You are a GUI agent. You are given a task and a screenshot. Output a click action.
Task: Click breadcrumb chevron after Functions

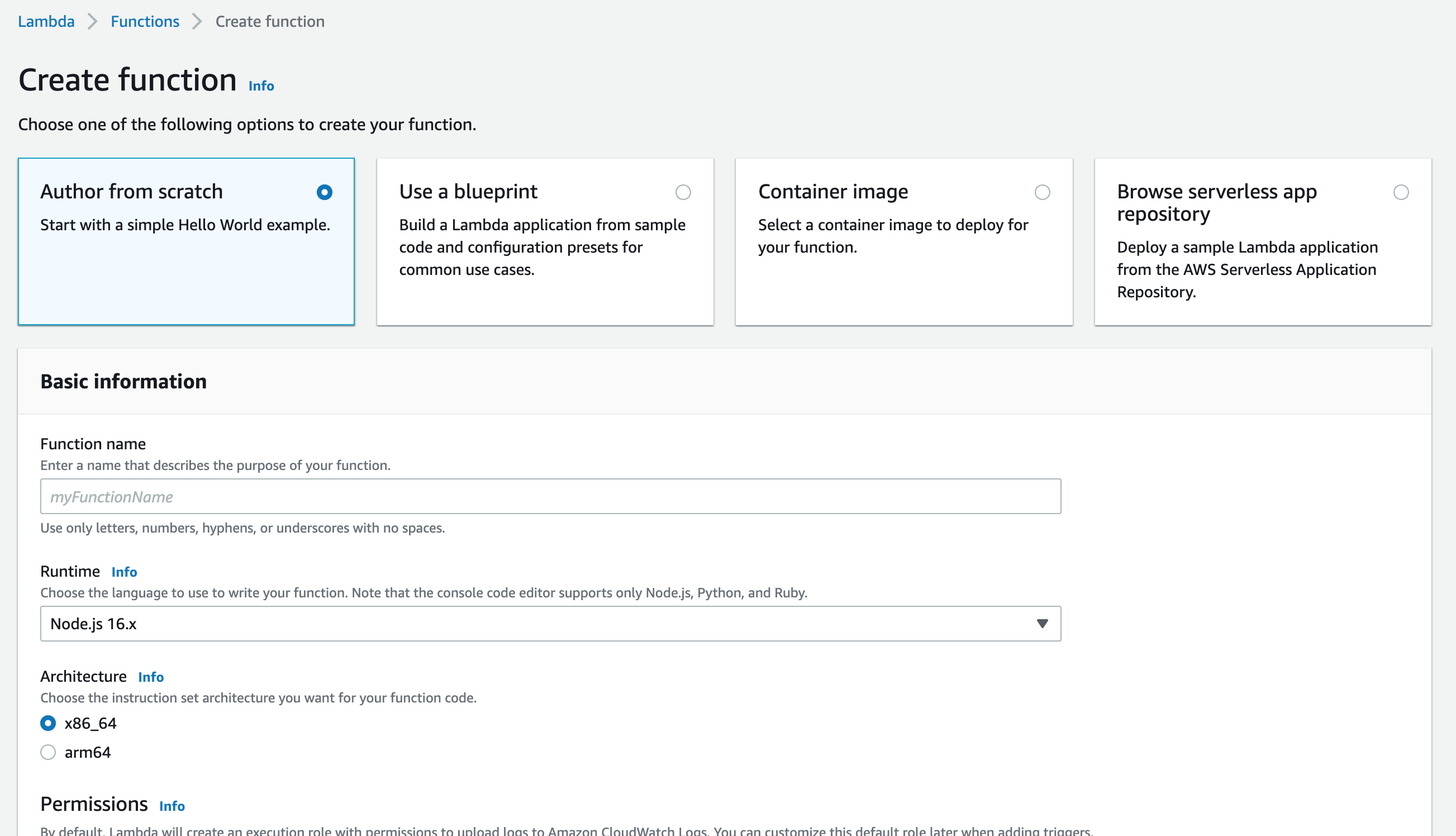click(197, 21)
